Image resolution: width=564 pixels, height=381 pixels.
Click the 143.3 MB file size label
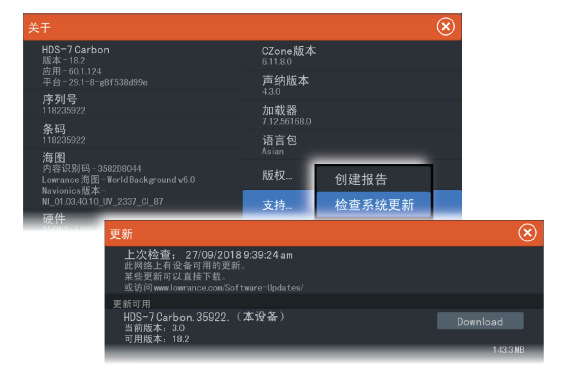[508, 350]
